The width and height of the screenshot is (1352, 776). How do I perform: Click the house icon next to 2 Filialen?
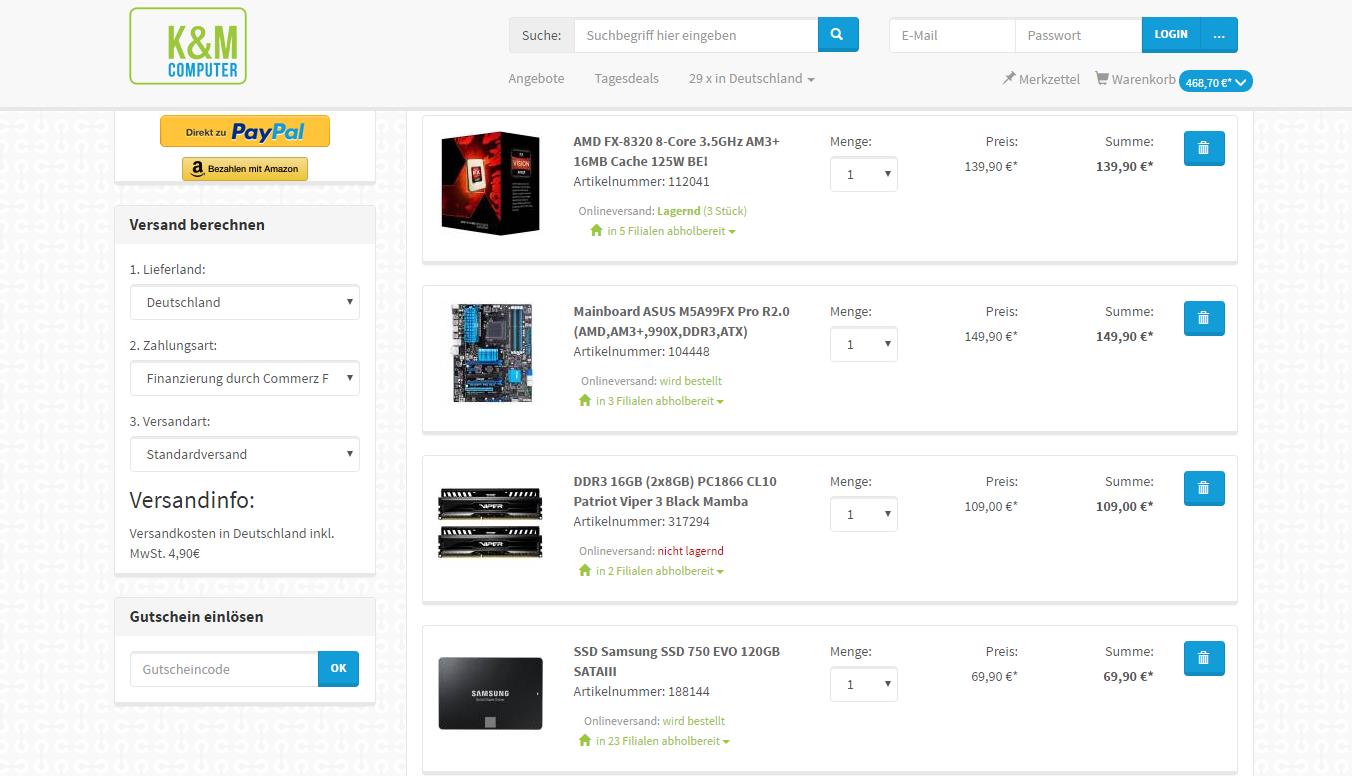point(585,571)
